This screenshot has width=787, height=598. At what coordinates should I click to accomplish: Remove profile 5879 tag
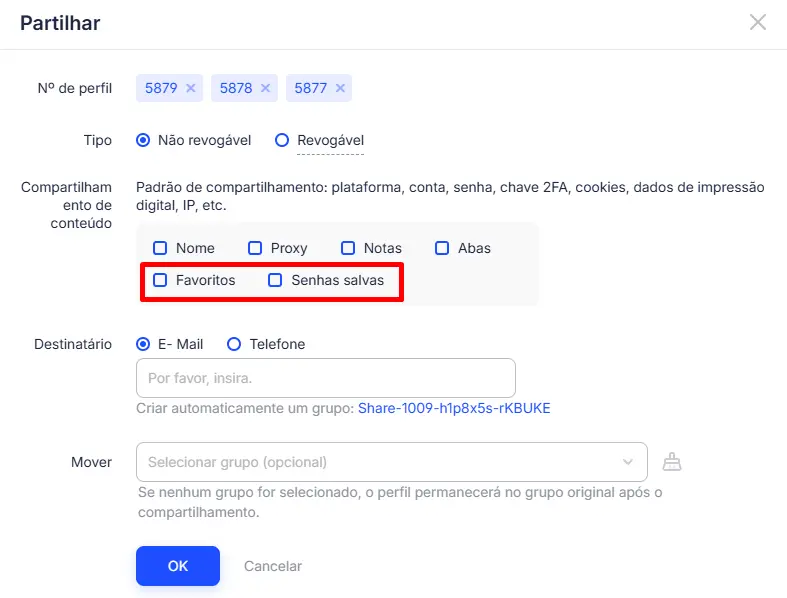[x=190, y=88]
